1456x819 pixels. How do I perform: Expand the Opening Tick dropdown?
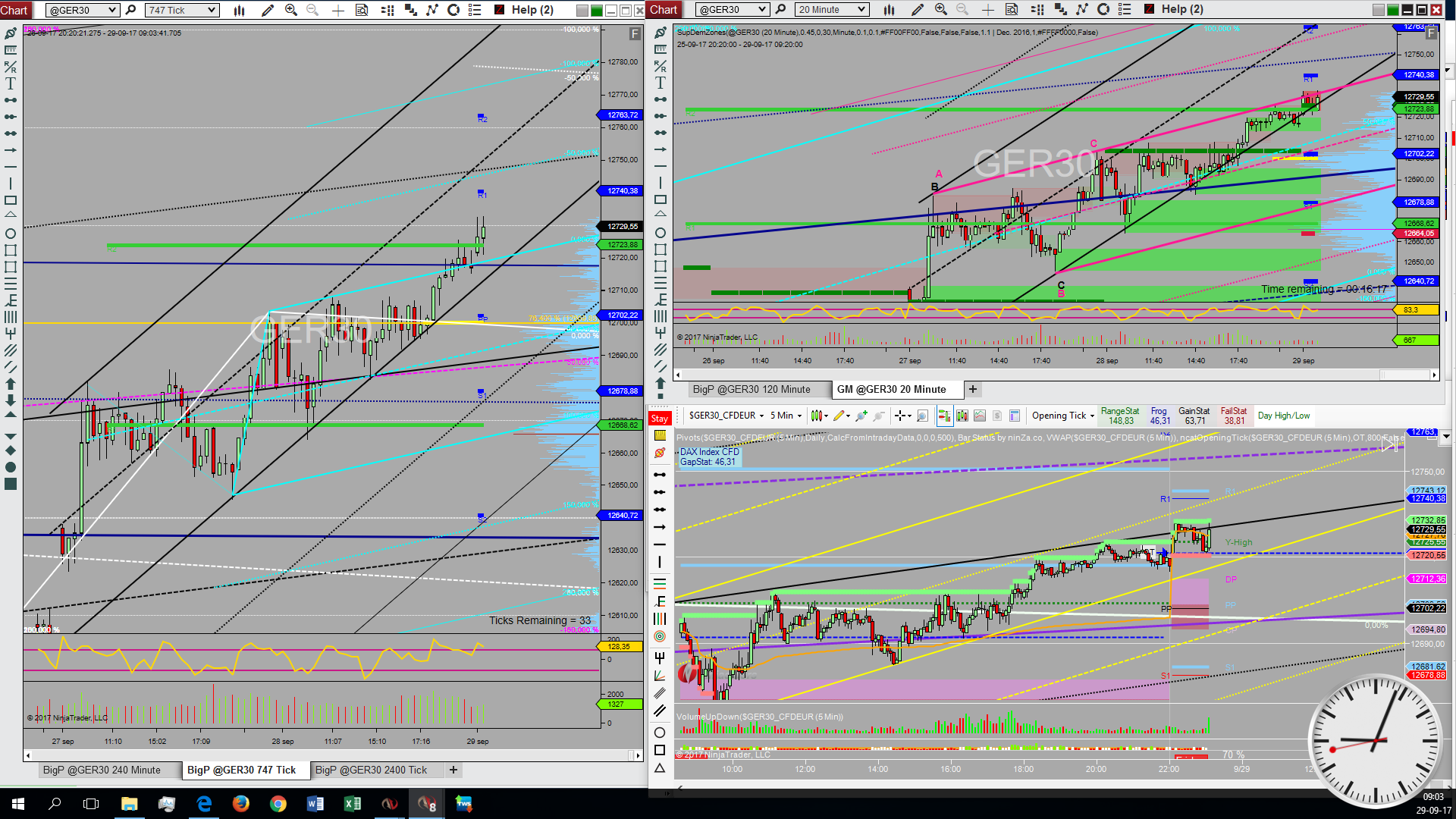pyautogui.click(x=1063, y=416)
